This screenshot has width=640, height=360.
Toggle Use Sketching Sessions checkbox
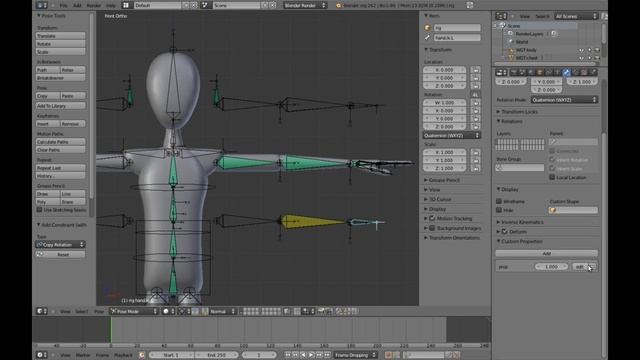point(40,210)
